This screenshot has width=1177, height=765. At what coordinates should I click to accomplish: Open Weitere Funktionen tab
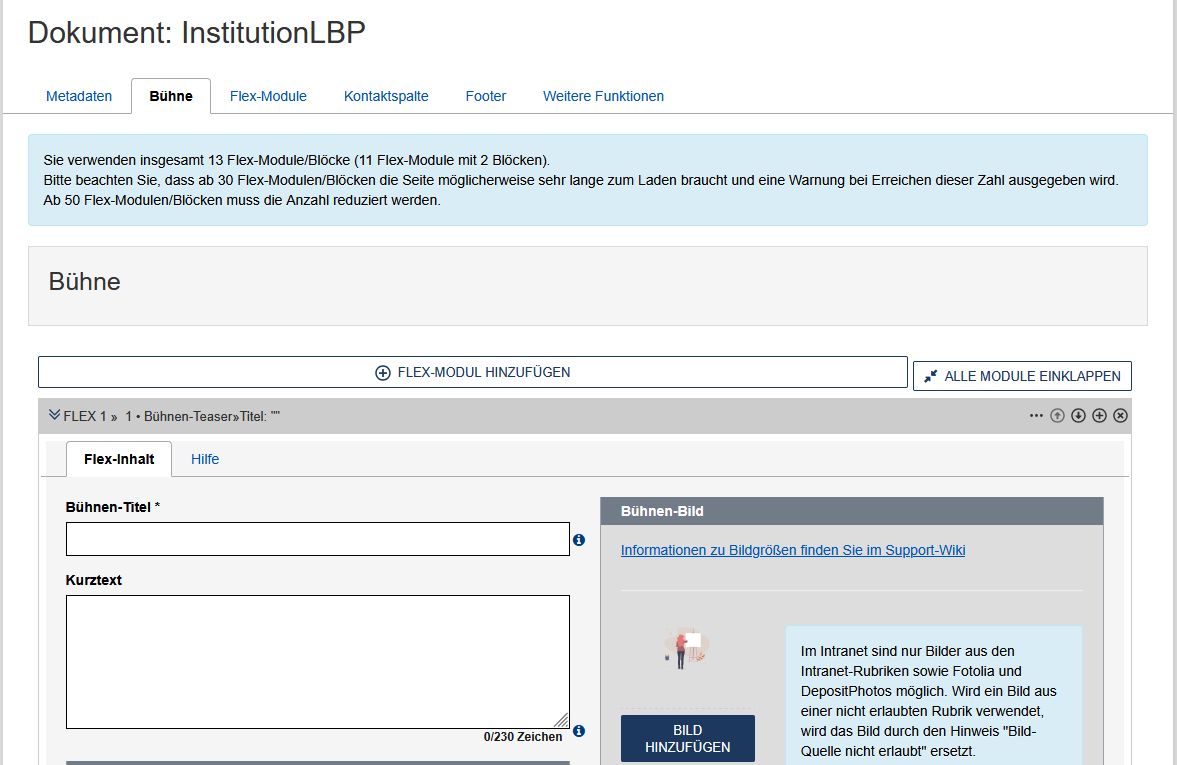click(x=603, y=97)
